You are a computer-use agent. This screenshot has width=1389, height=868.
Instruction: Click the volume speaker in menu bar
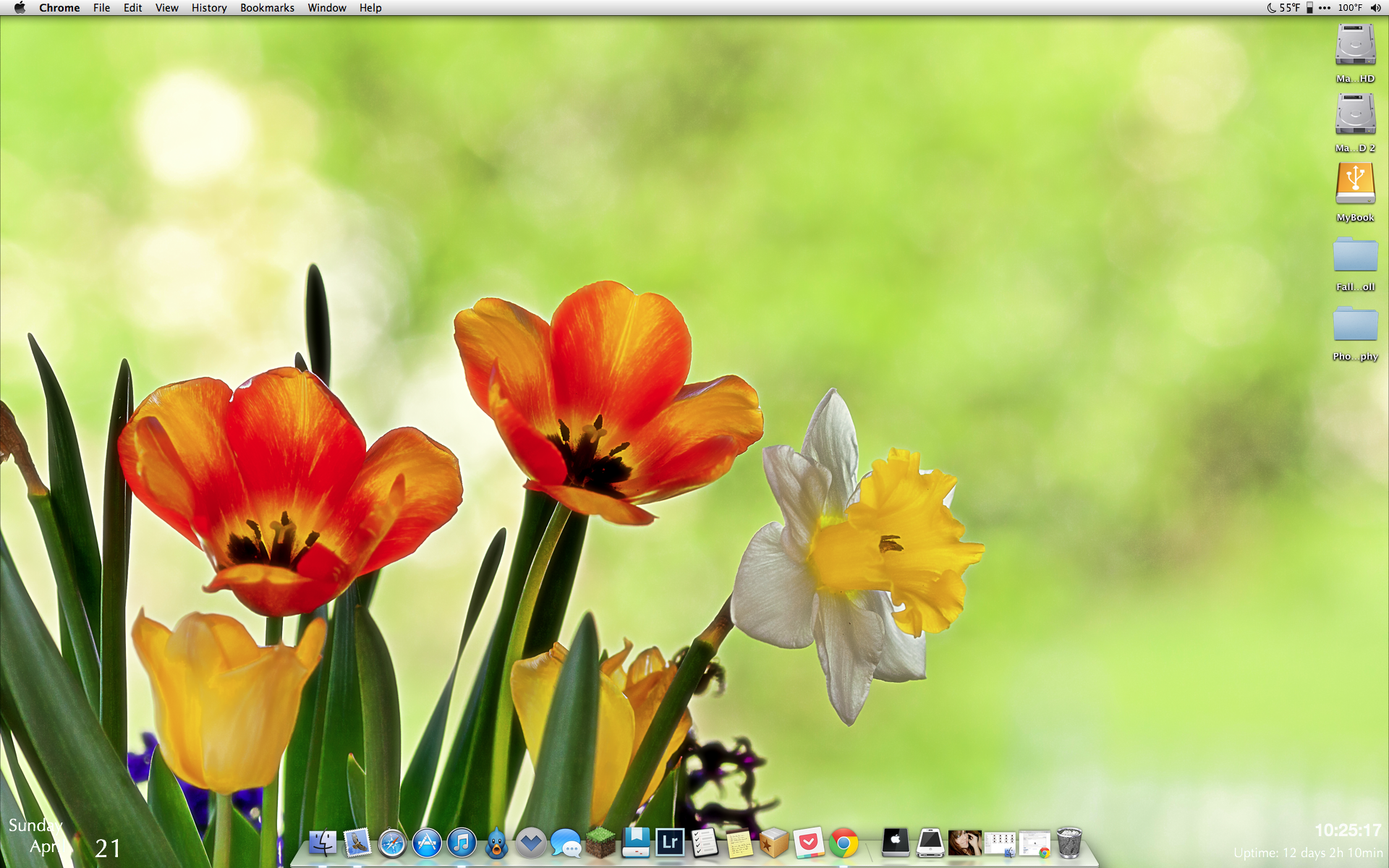click(1375, 8)
